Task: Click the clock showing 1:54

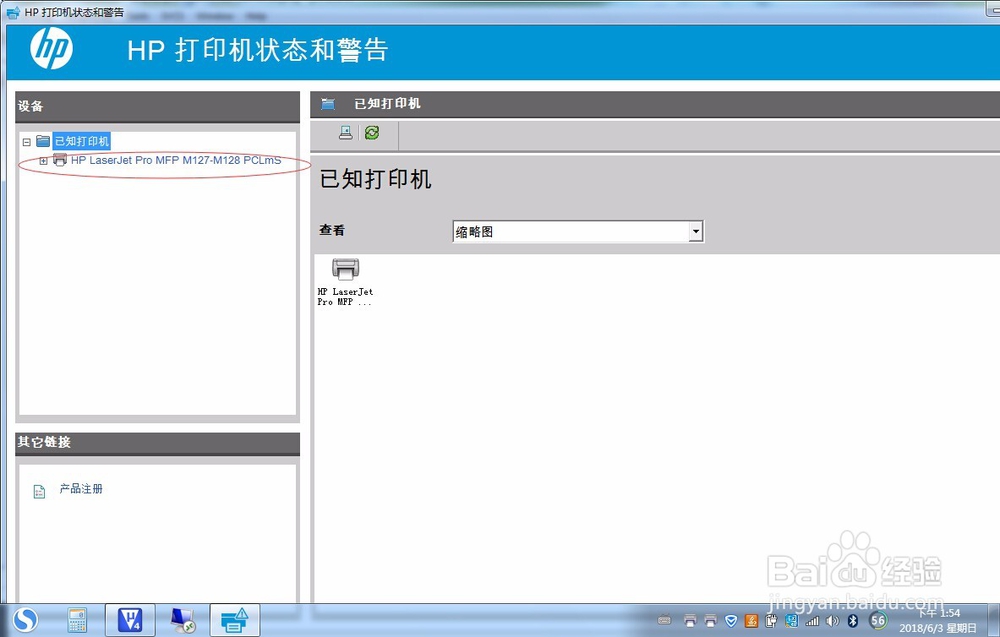Action: 939,613
